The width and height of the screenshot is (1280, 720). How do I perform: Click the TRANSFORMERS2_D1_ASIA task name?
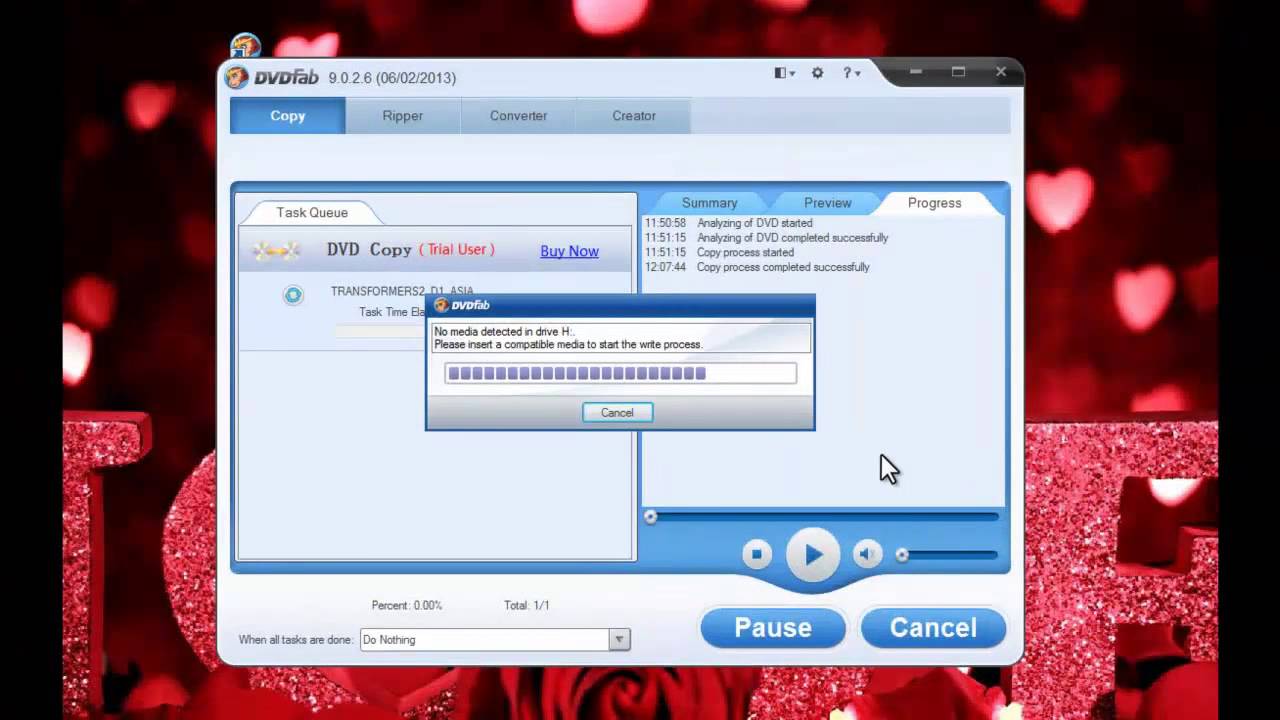(x=402, y=290)
